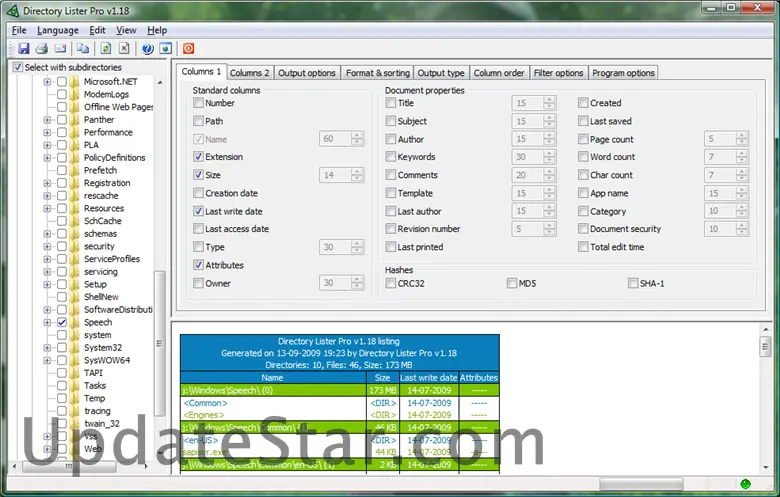Expand the Panther folder node
Viewport: 780px width, 497px height.
coord(47,119)
